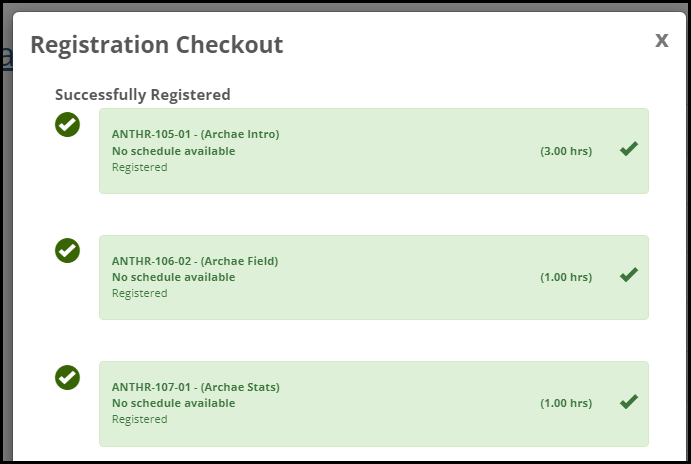Click the (3.00 hrs) credit label
The height and width of the screenshot is (464, 691).
click(566, 151)
